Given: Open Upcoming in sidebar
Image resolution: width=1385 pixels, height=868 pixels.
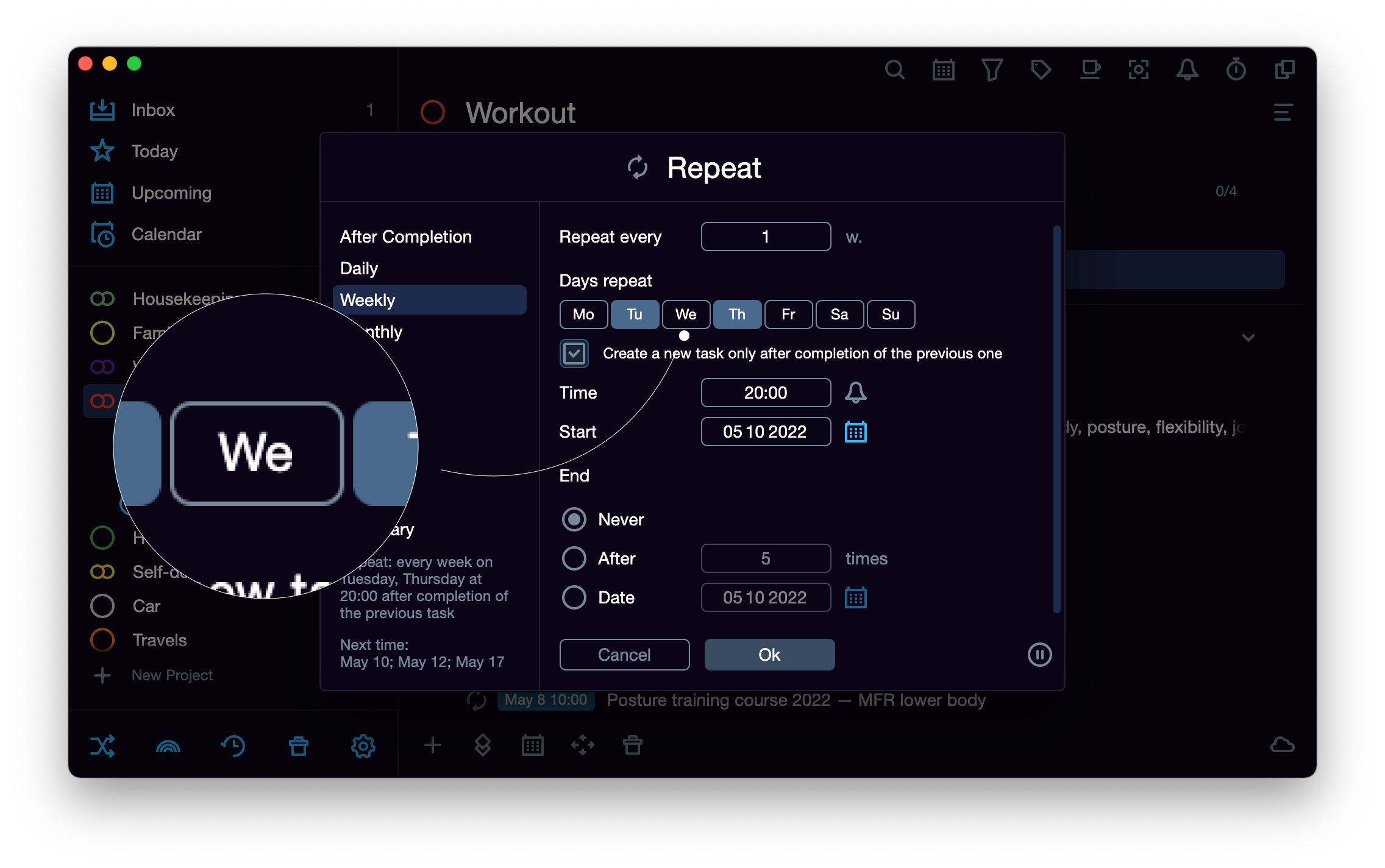Looking at the screenshot, I should tap(171, 193).
